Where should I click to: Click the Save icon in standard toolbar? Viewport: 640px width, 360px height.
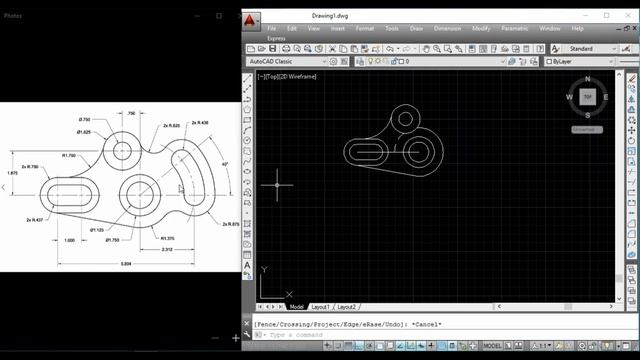pyautogui.click(x=272, y=49)
